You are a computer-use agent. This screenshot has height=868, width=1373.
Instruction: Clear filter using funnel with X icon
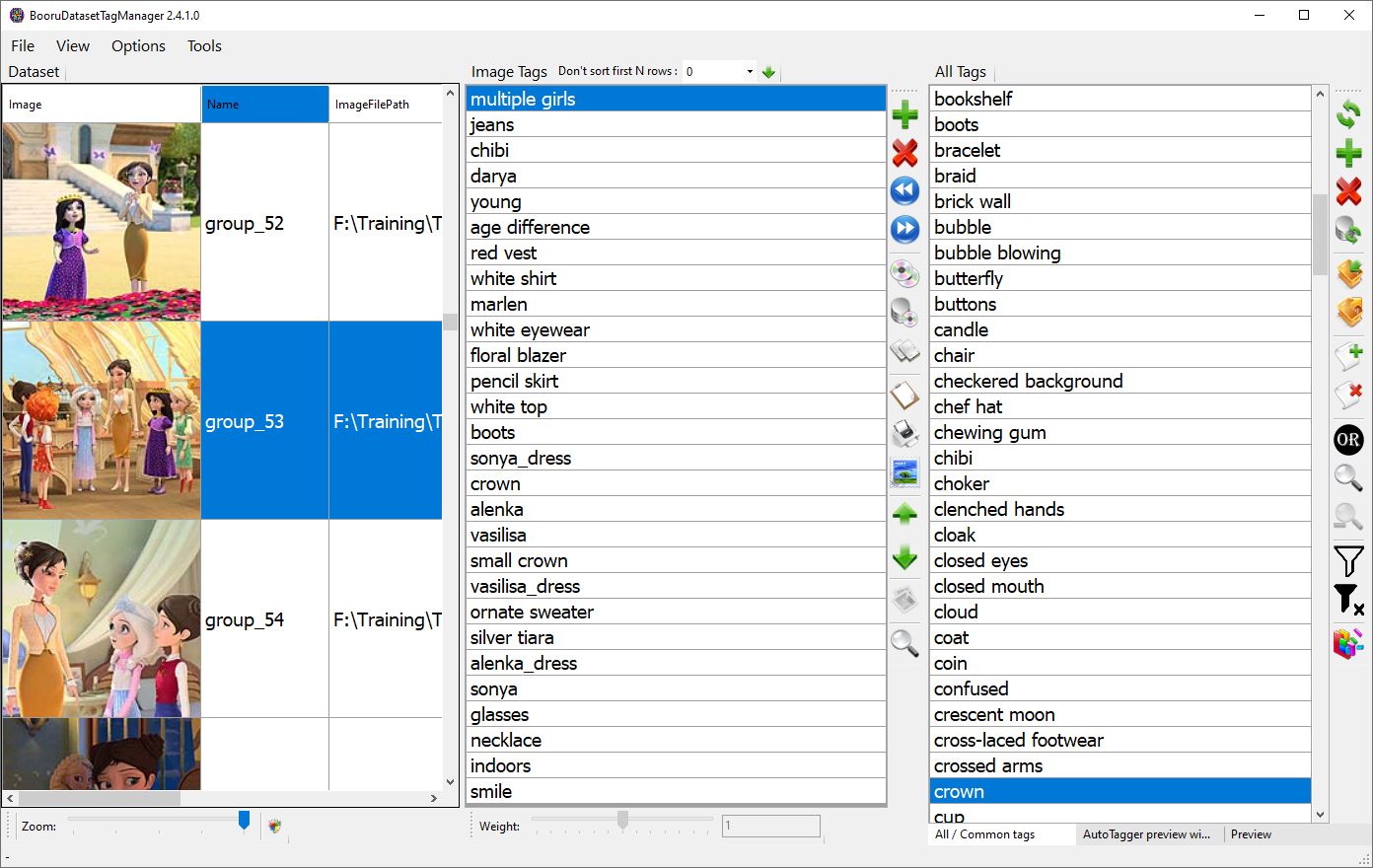tap(1348, 599)
